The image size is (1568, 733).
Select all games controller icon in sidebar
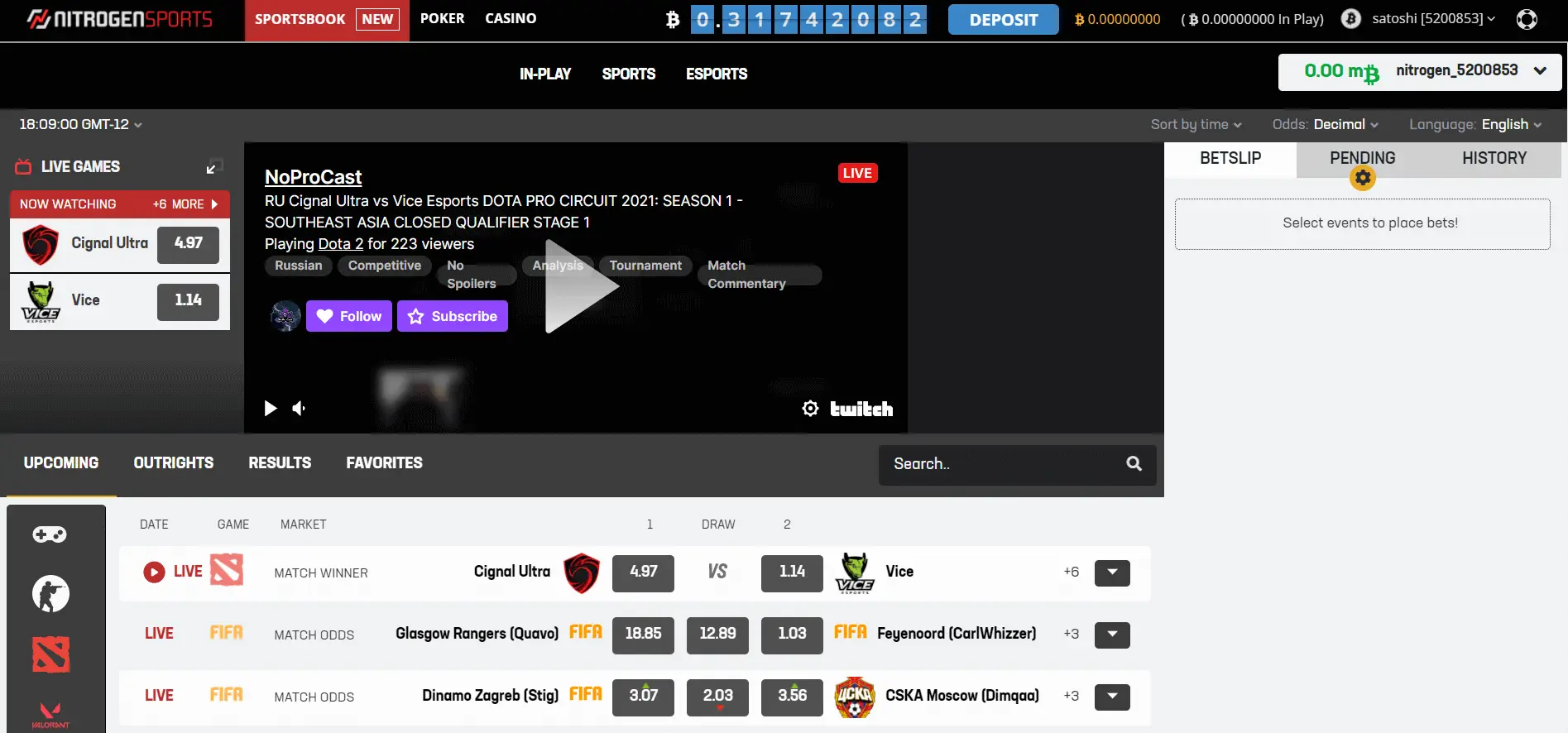coord(50,534)
